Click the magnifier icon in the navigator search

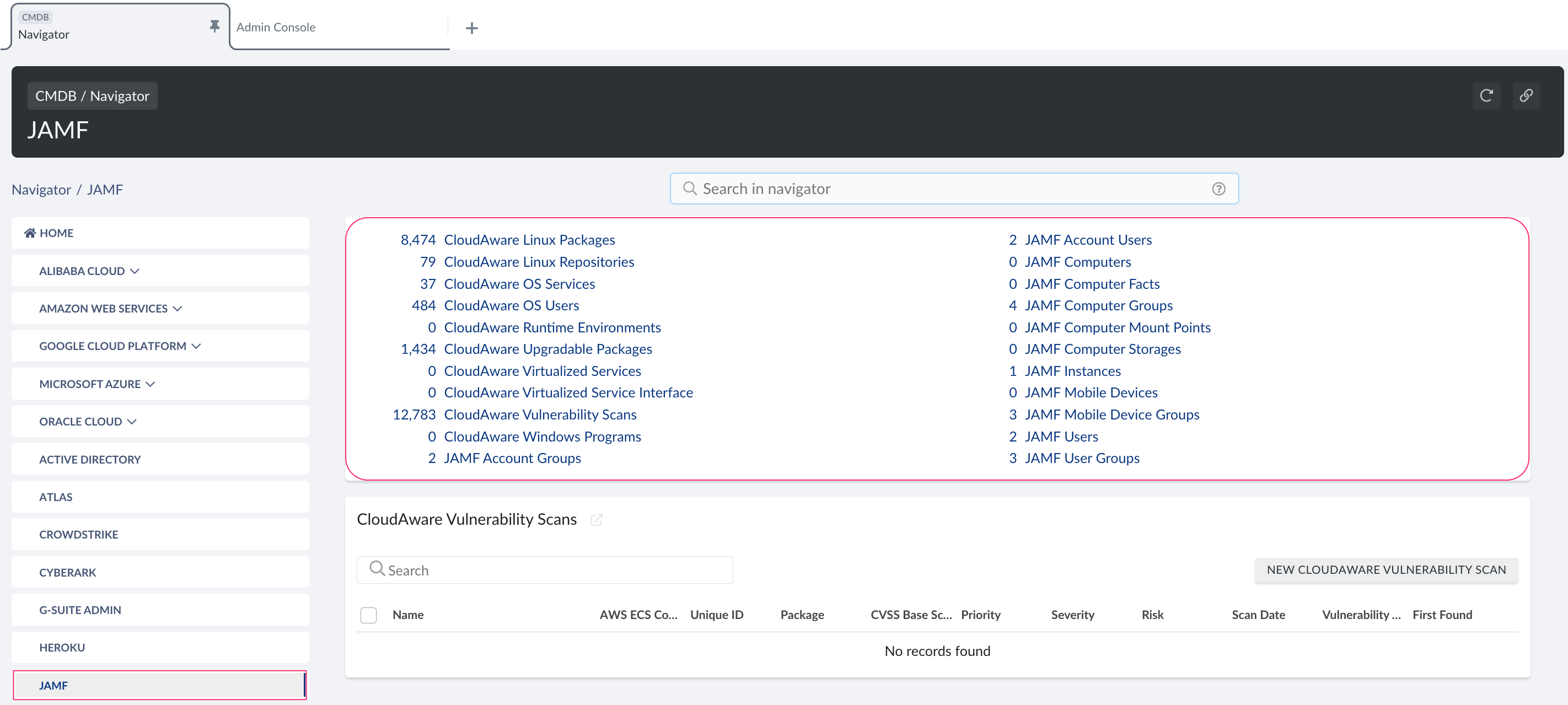[x=690, y=188]
